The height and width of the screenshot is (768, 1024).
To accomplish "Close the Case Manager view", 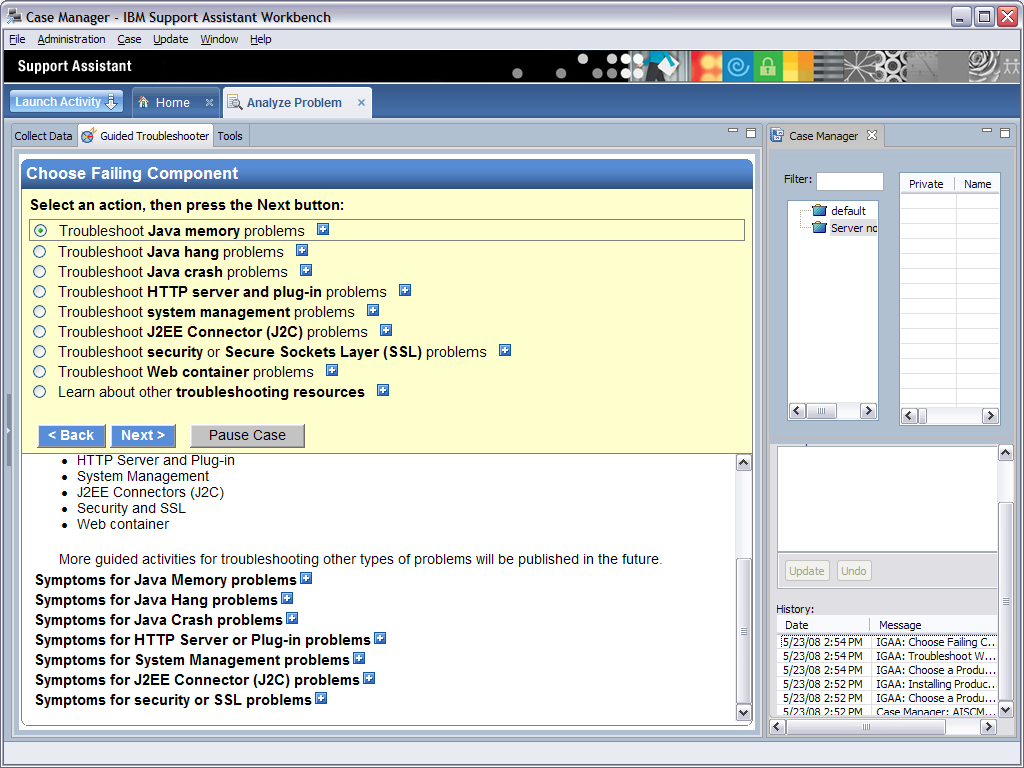I will 872,135.
